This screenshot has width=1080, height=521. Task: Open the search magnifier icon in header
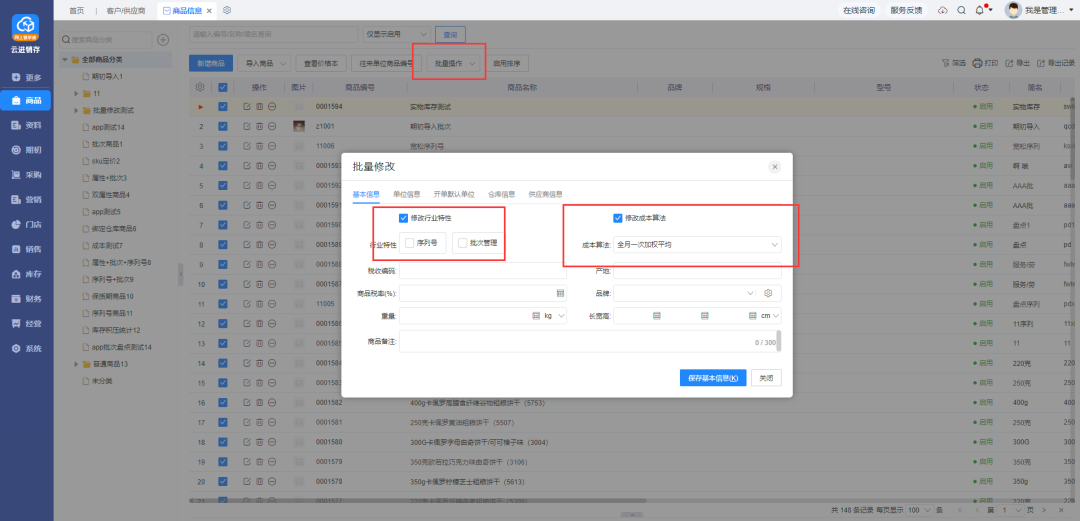click(961, 10)
